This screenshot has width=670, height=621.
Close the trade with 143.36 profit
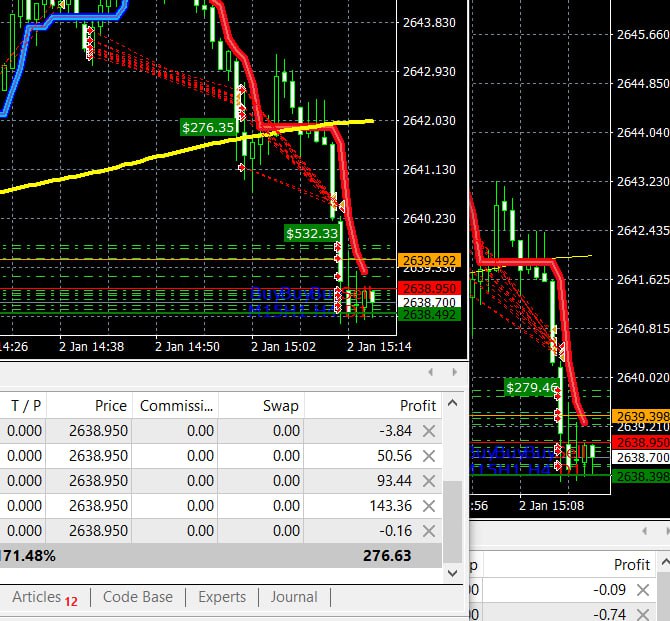429,506
